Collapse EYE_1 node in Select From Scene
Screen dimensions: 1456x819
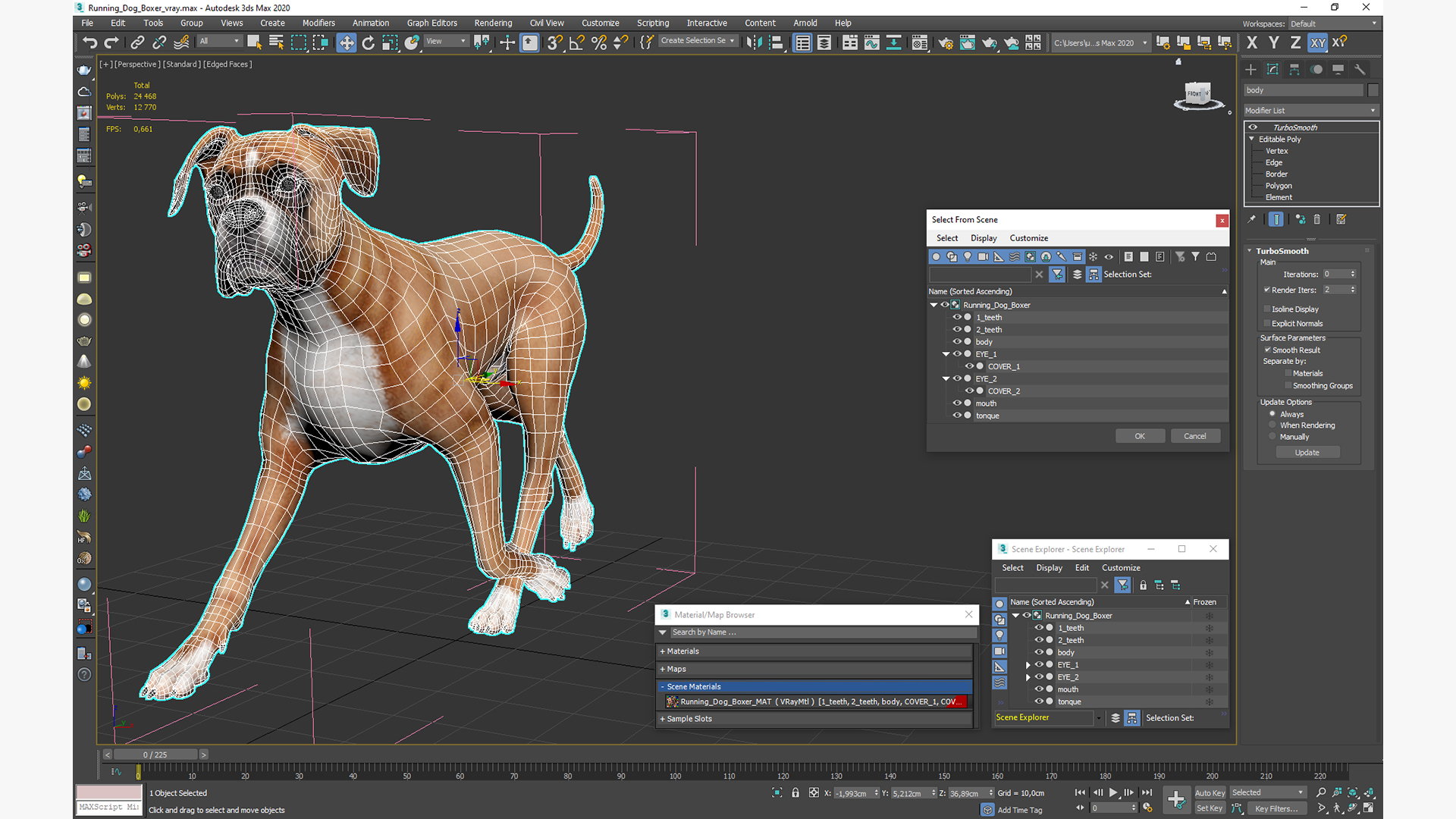(x=946, y=354)
